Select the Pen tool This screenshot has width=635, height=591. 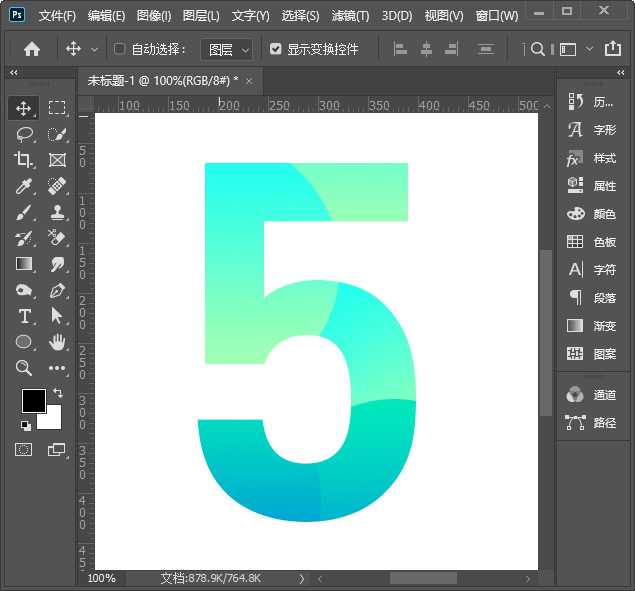coord(57,290)
